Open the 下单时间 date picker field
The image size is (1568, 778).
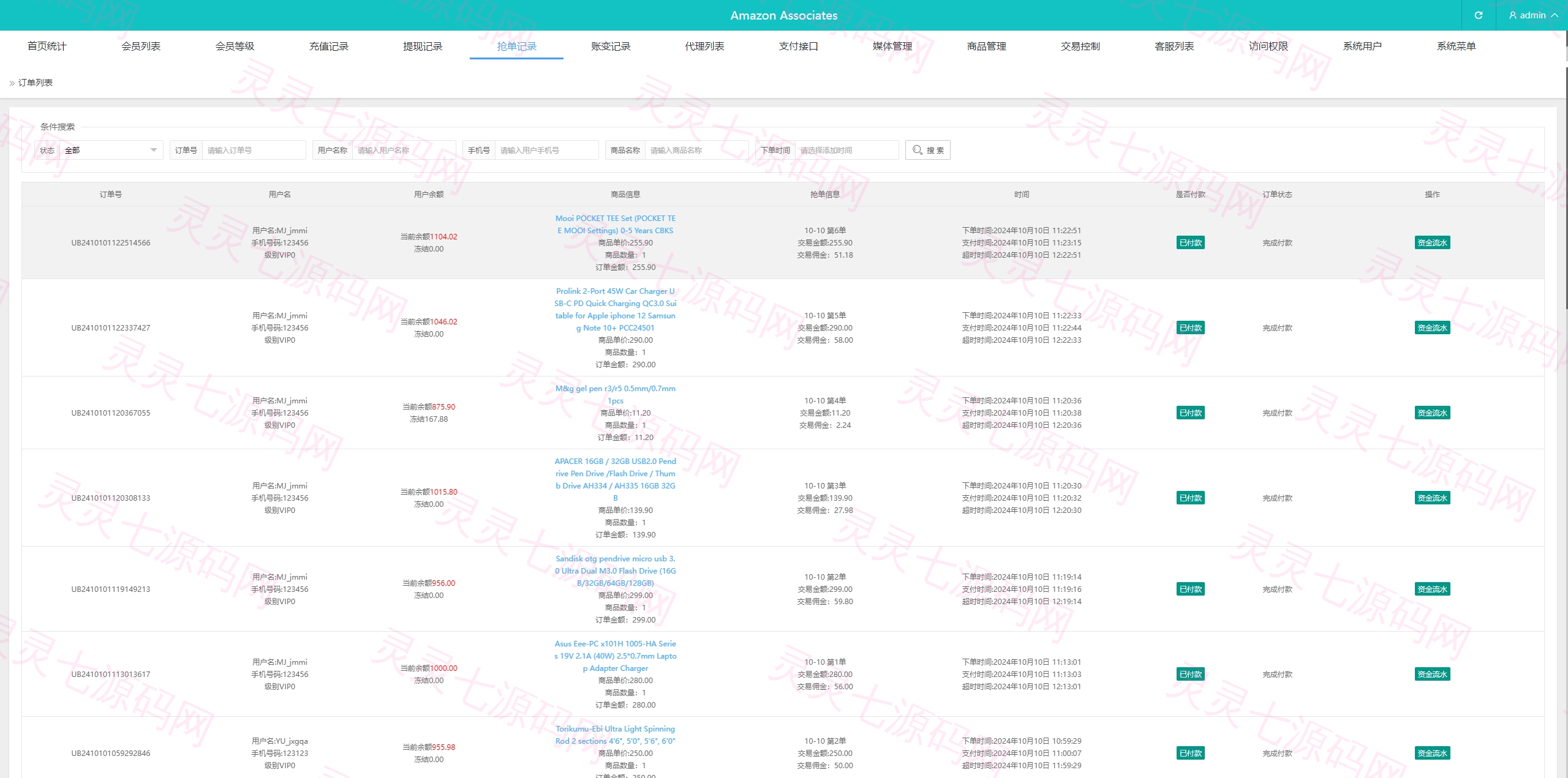click(846, 150)
